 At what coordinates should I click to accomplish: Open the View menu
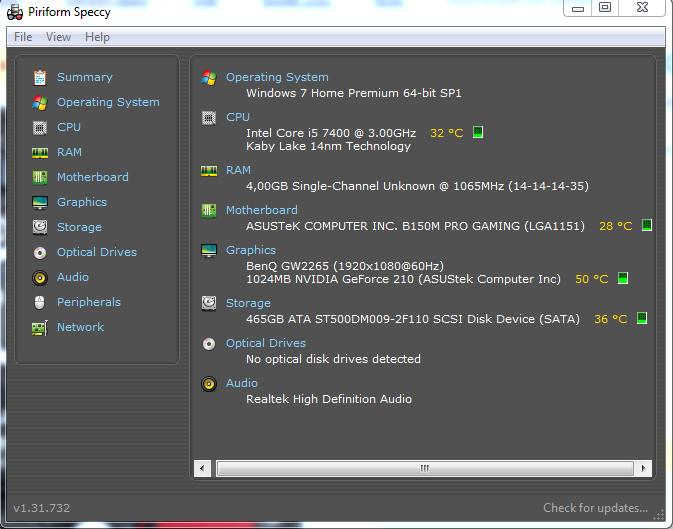click(58, 37)
